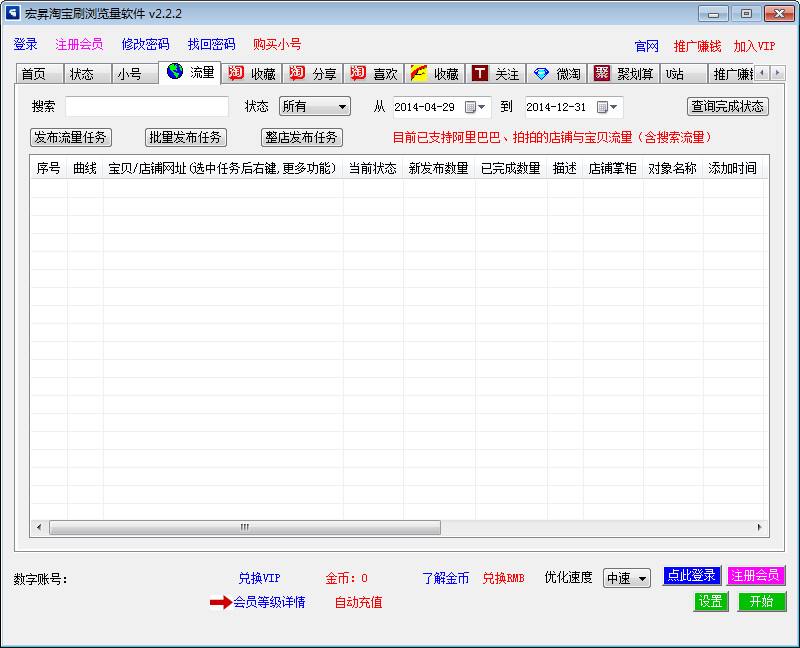Click the 加入VIP link

754,46
